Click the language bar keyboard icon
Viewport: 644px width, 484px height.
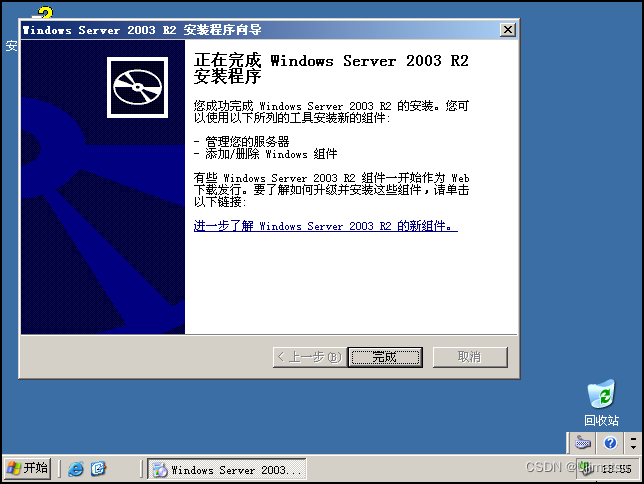[582, 443]
